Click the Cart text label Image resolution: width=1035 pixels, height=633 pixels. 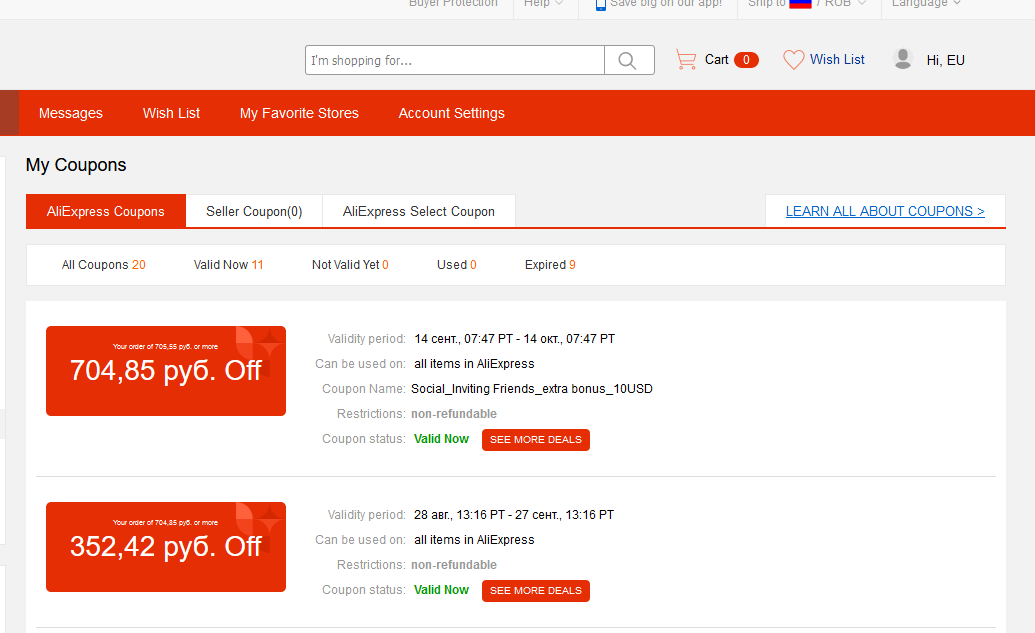716,60
